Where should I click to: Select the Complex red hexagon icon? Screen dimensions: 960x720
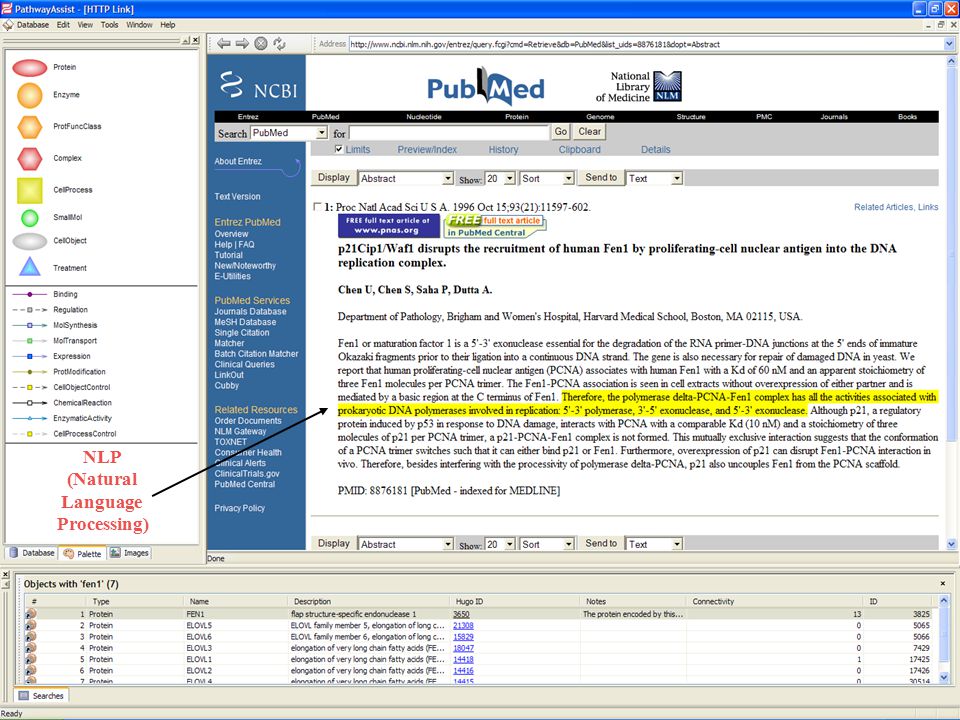(29, 159)
